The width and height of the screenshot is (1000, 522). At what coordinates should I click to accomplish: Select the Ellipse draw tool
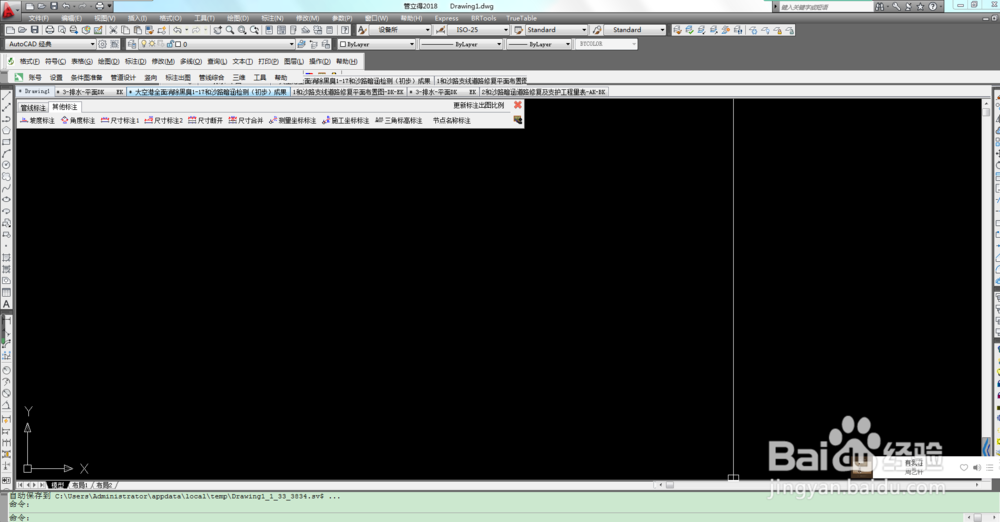coord(6,200)
